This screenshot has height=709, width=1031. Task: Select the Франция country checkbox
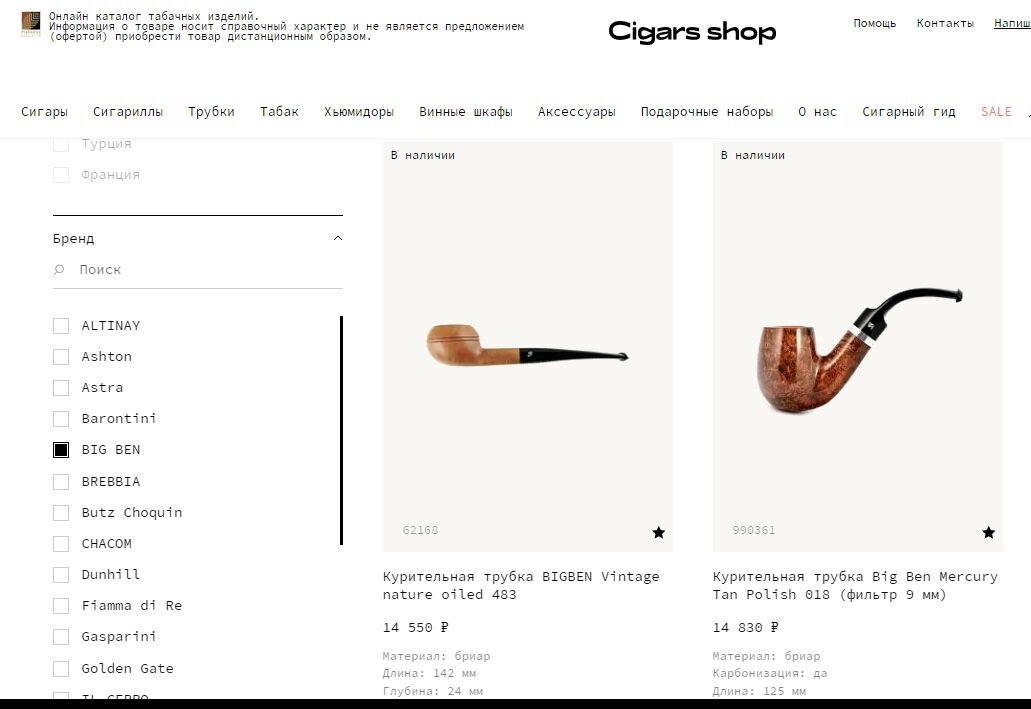[x=60, y=175]
